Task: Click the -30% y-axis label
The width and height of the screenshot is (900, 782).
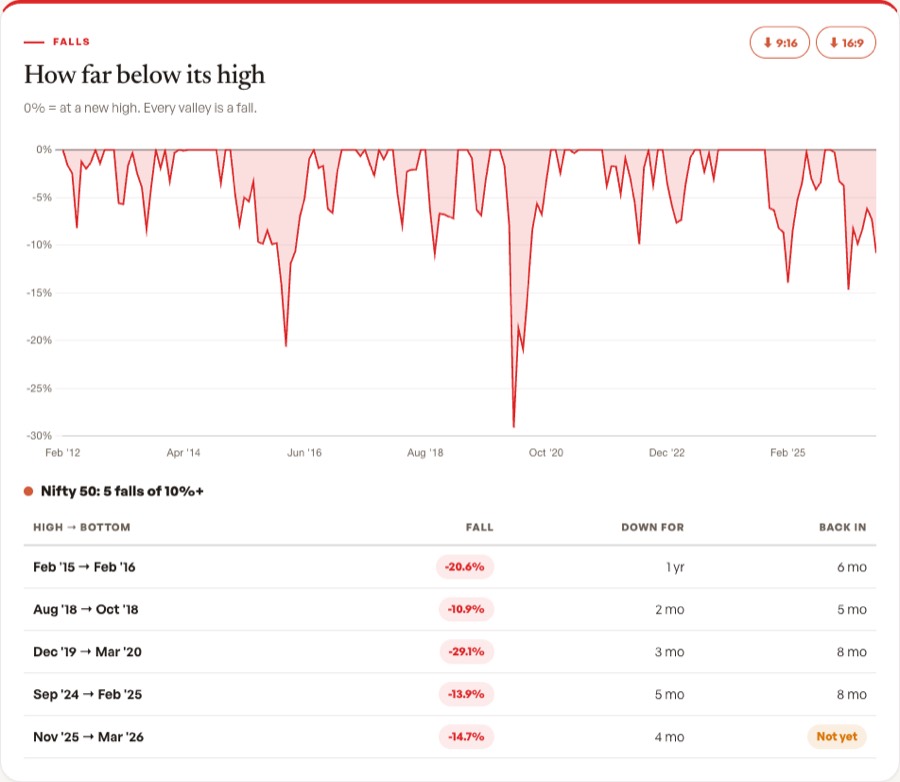Action: click(x=39, y=436)
